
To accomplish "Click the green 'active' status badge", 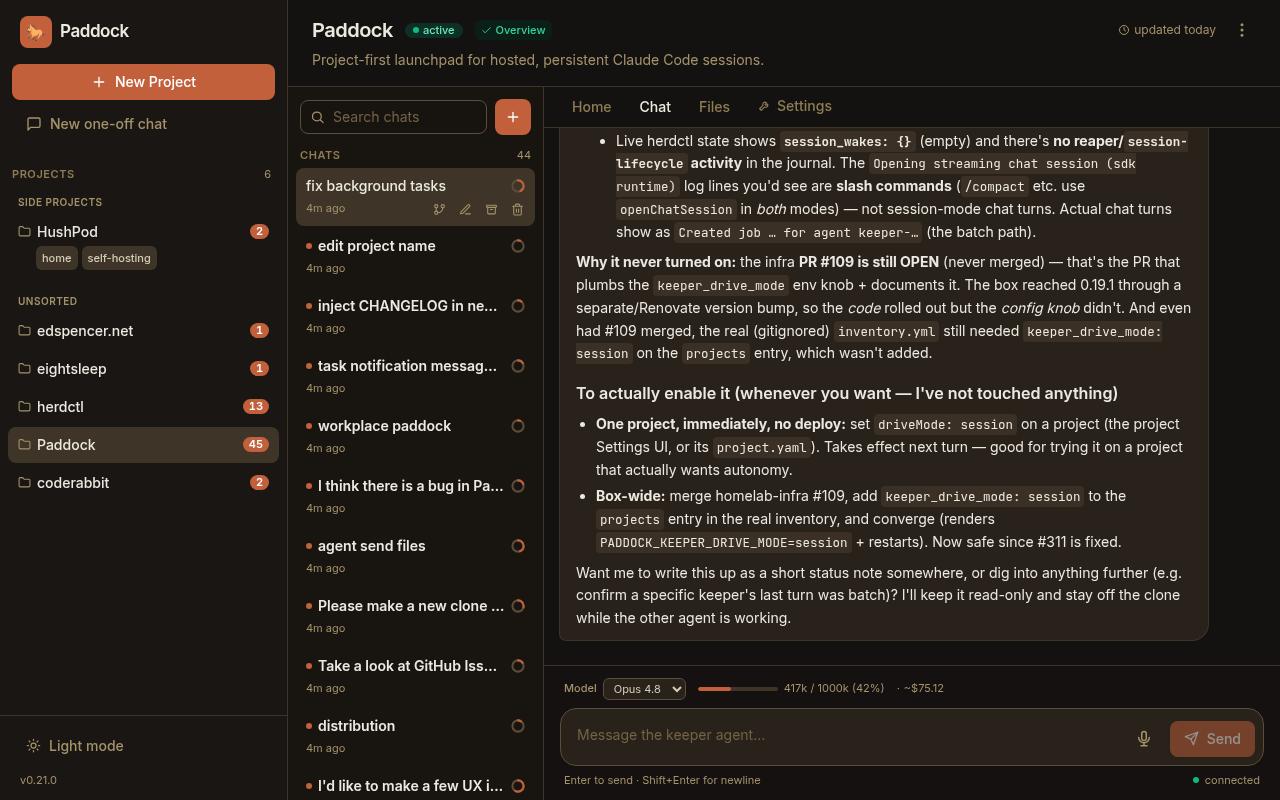I will 434,30.
